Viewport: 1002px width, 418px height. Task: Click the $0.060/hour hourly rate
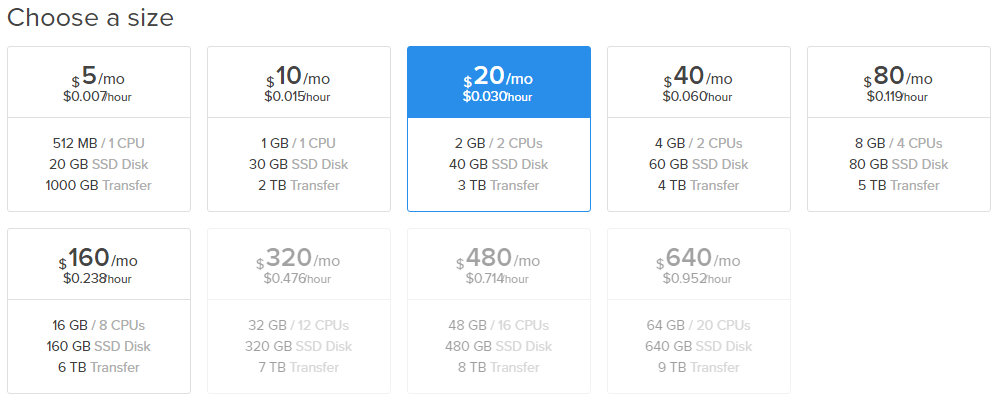(x=697, y=97)
